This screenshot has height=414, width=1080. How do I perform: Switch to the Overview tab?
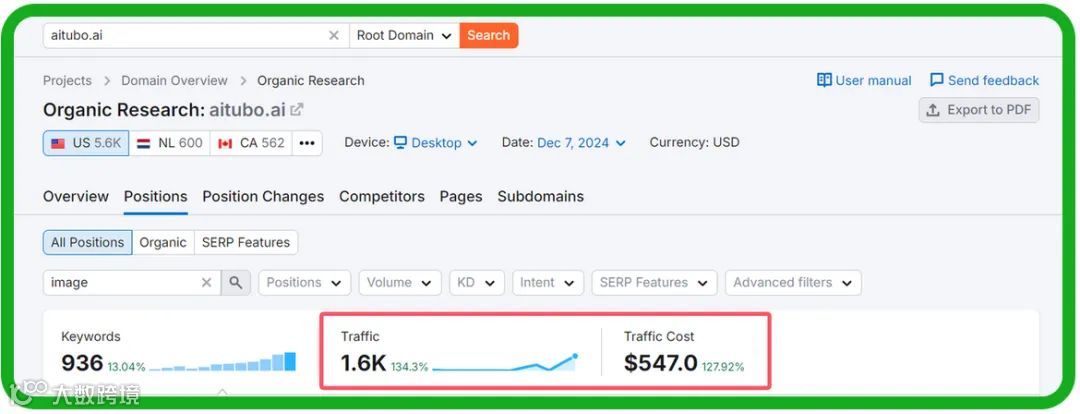pyautogui.click(x=76, y=196)
